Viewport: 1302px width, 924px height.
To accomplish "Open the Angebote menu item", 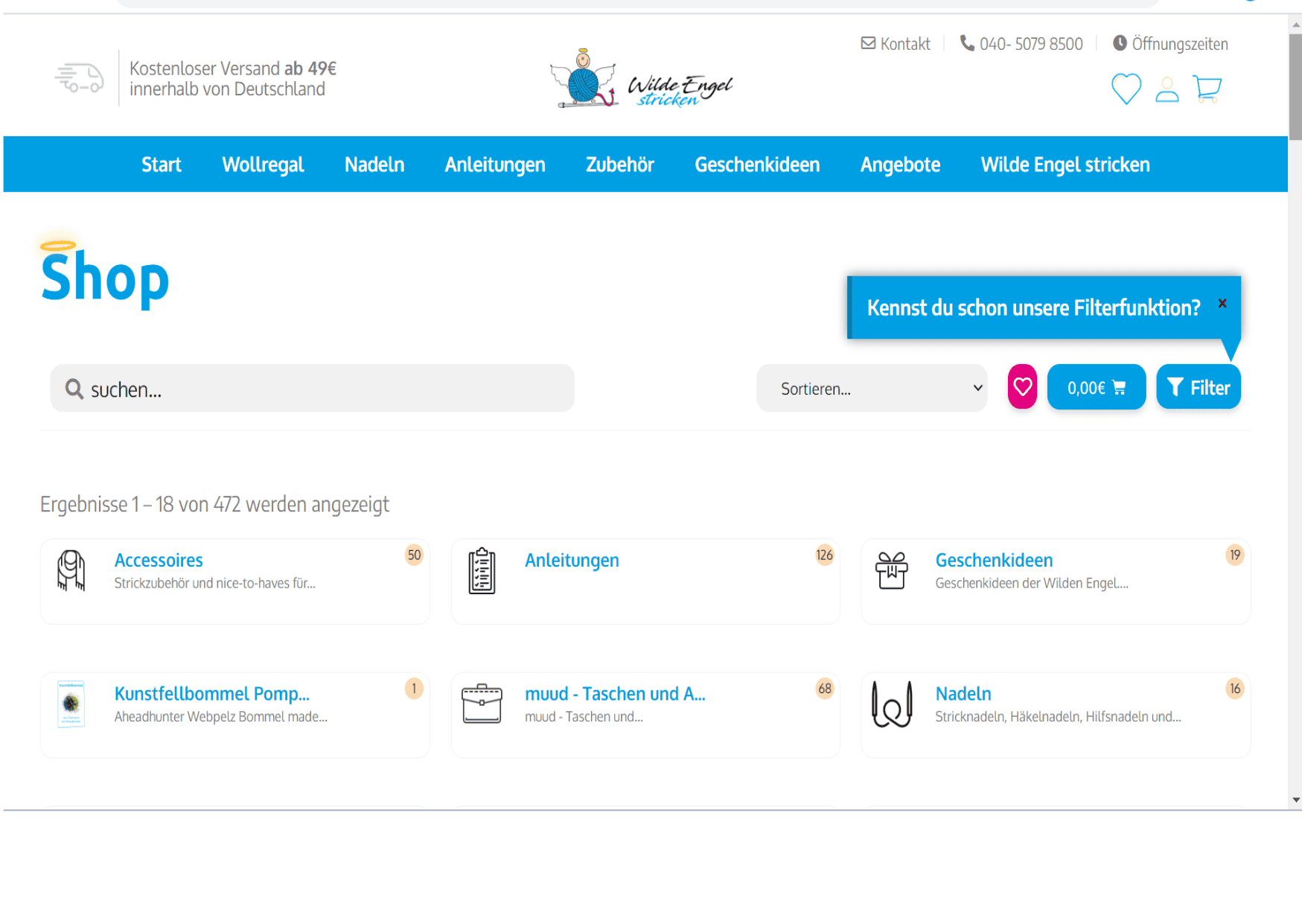I will click(900, 165).
